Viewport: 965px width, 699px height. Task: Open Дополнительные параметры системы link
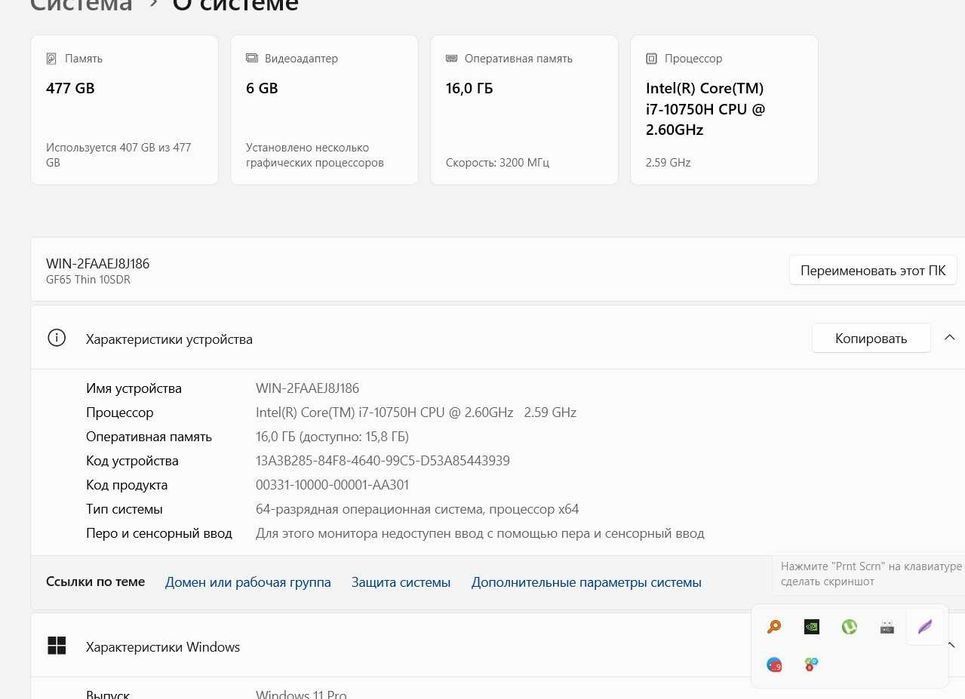586,582
